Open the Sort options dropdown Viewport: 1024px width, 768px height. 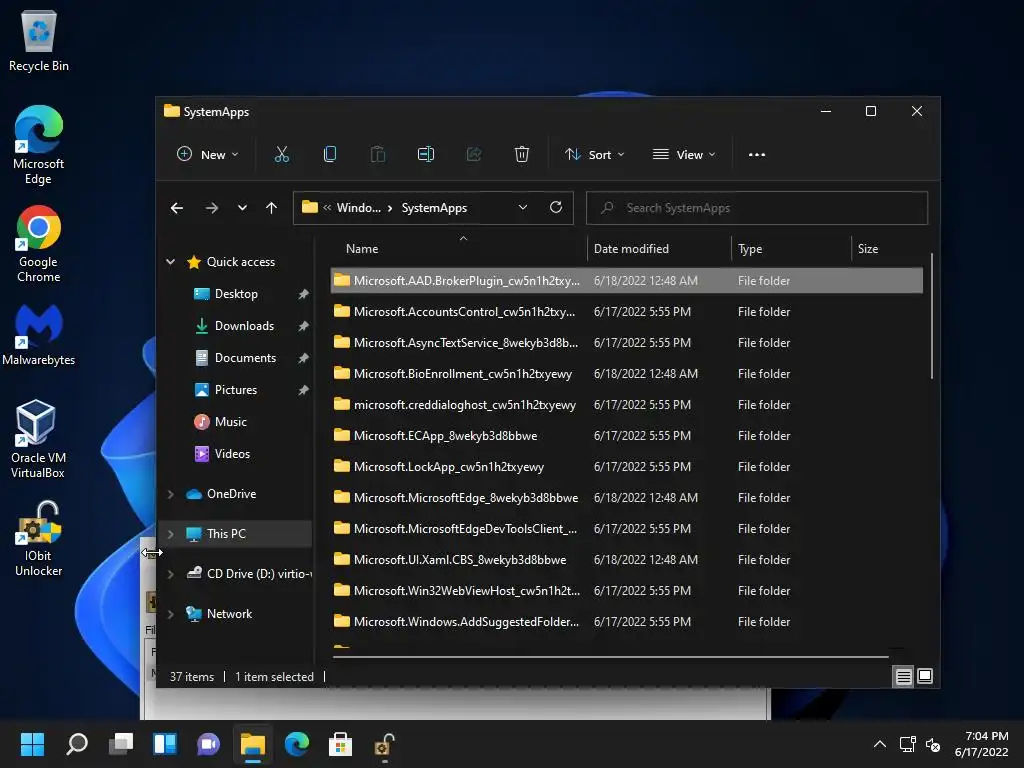click(594, 155)
